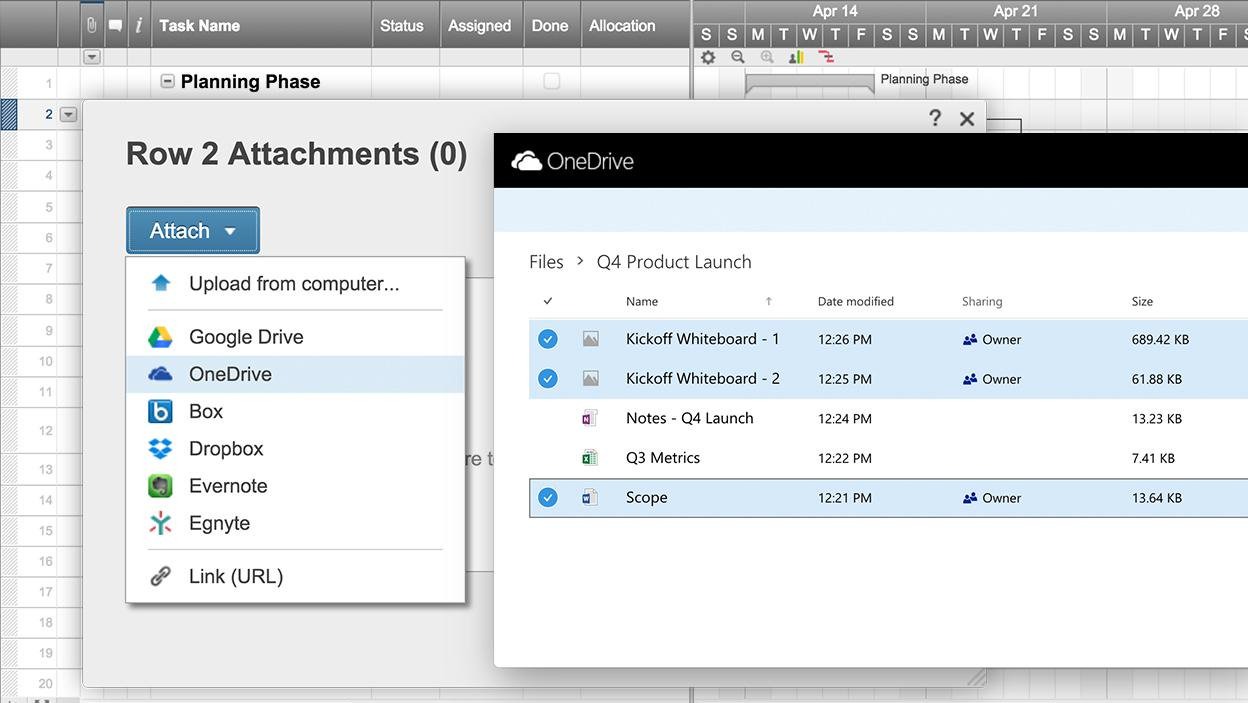
Task: Click the resource allocation chart icon
Action: click(x=797, y=58)
